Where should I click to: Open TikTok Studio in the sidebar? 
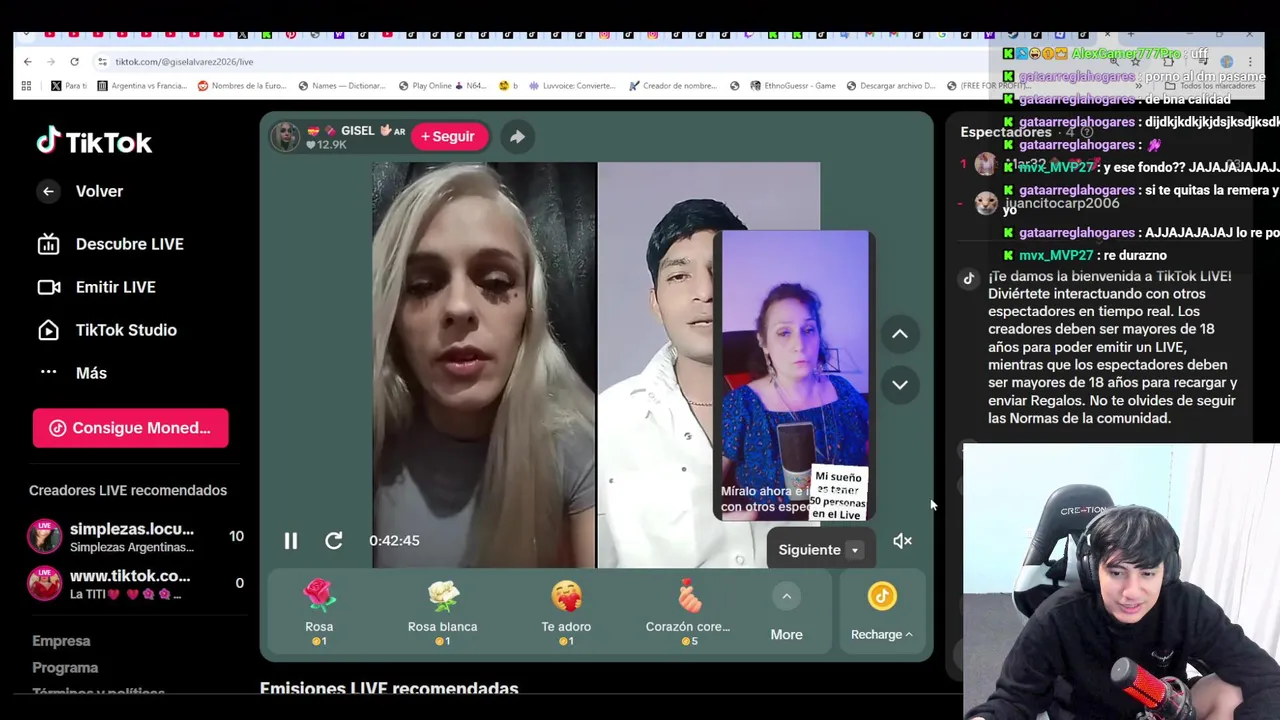click(106, 330)
